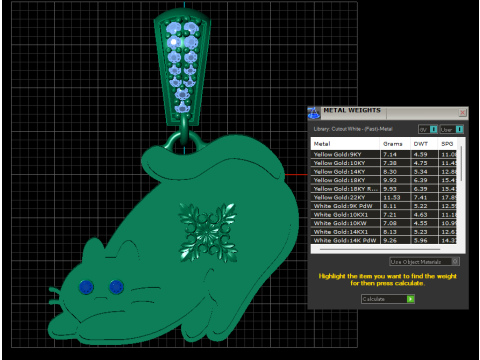Image resolution: width=480 pixels, height=360 pixels.
Task: Click the Library: Cutout White label
Action: pos(353,129)
